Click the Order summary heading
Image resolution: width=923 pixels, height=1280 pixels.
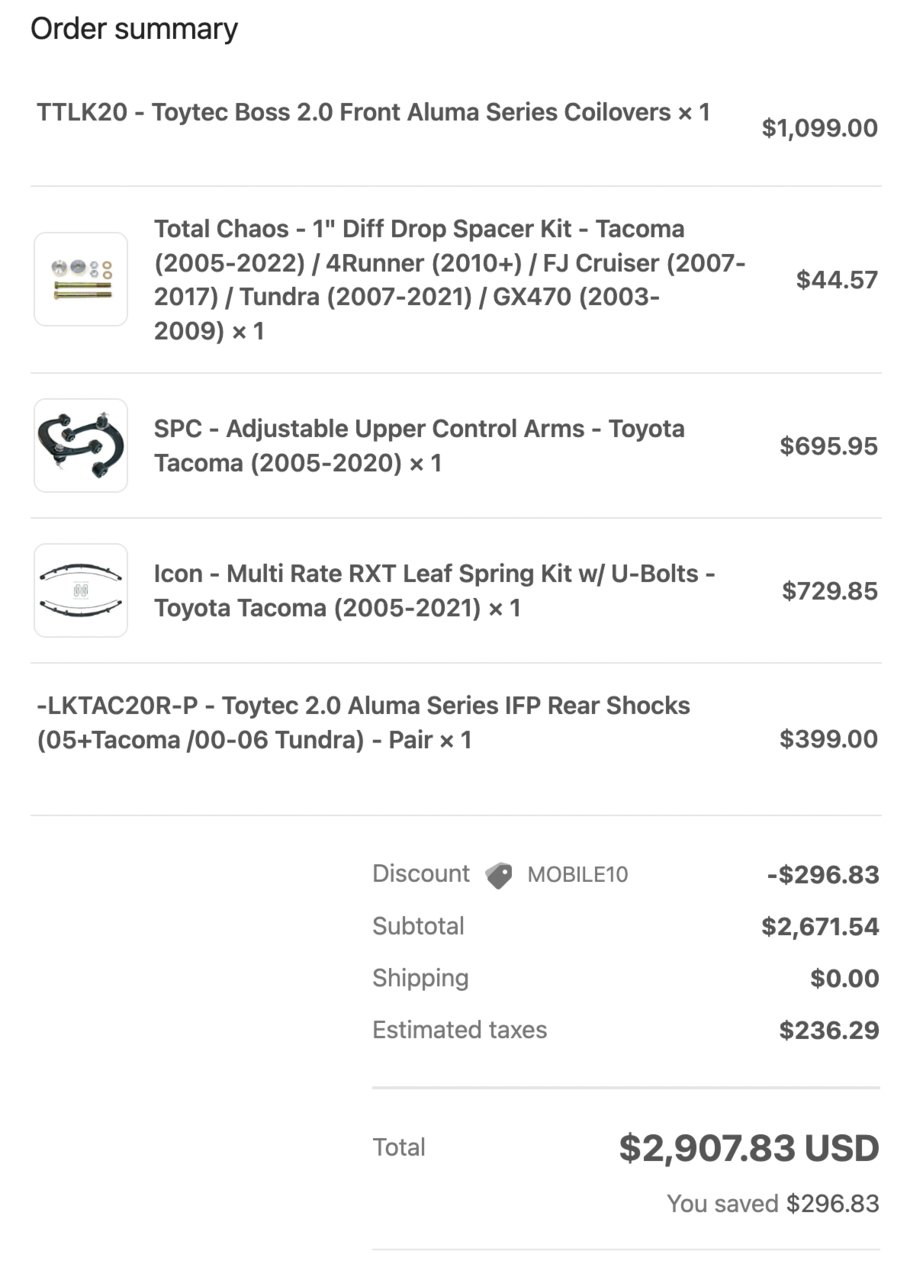coord(134,29)
